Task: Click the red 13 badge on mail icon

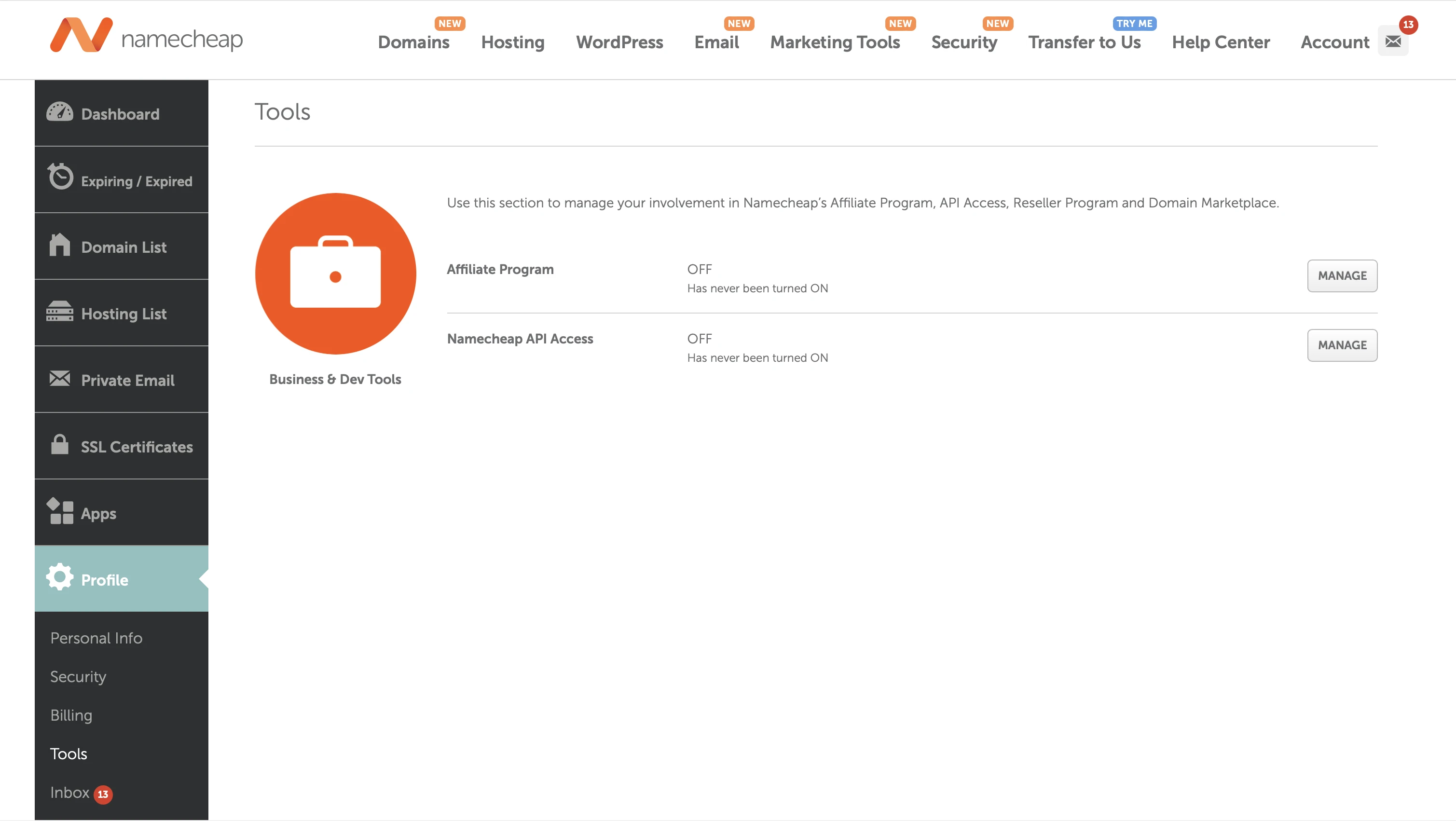Action: click(1408, 25)
